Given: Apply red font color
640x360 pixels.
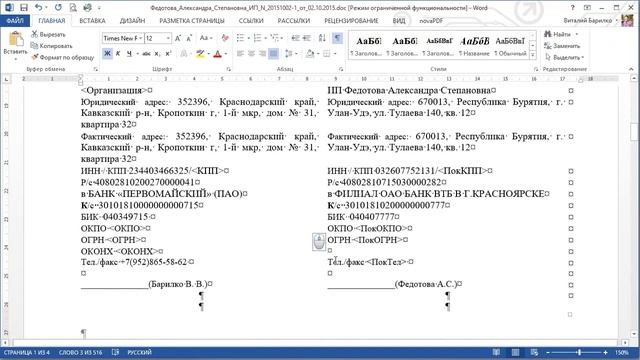Looking at the screenshot, I should [218, 53].
